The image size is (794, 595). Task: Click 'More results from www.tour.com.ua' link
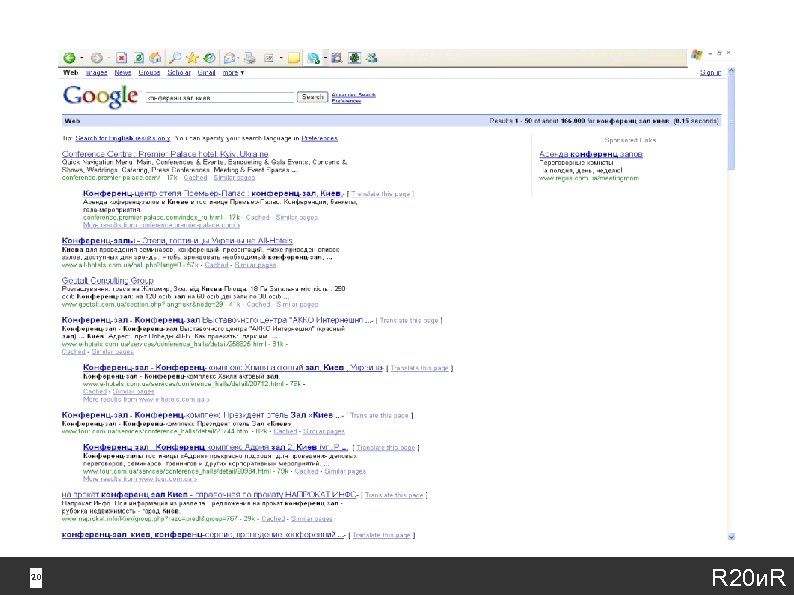tap(140, 479)
